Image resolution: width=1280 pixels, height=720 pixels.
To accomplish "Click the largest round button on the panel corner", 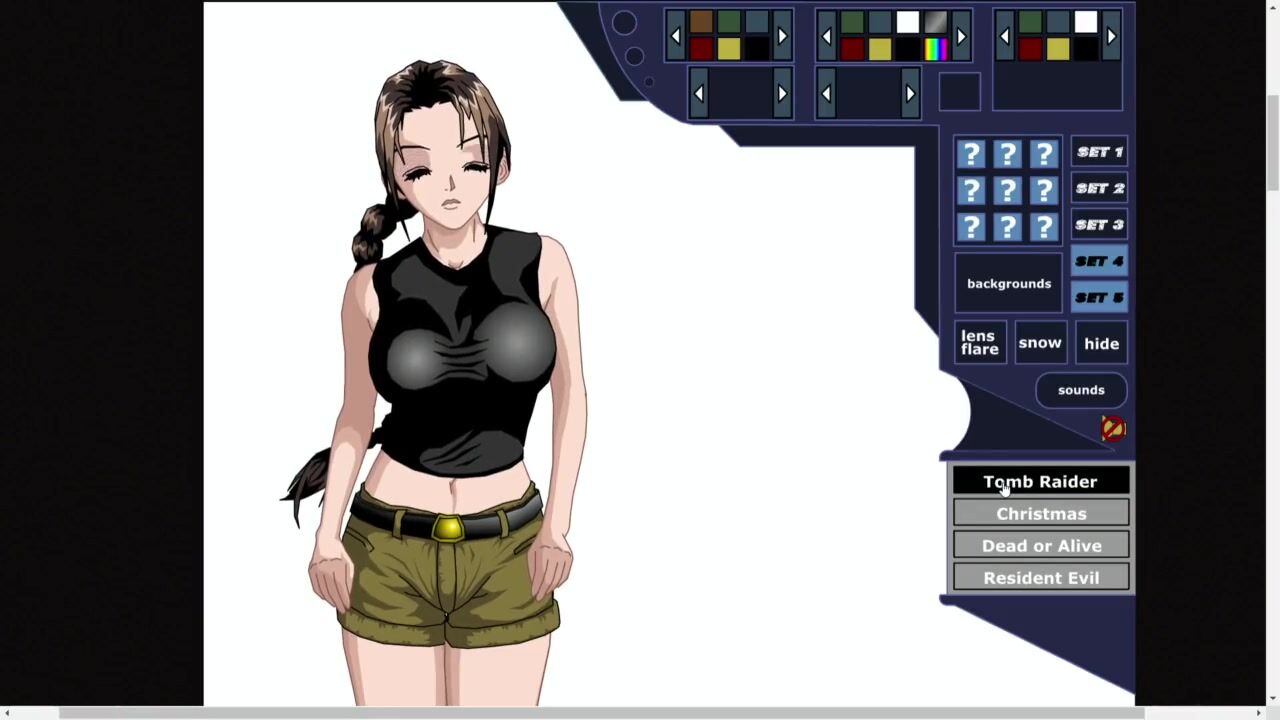I will (x=624, y=23).
